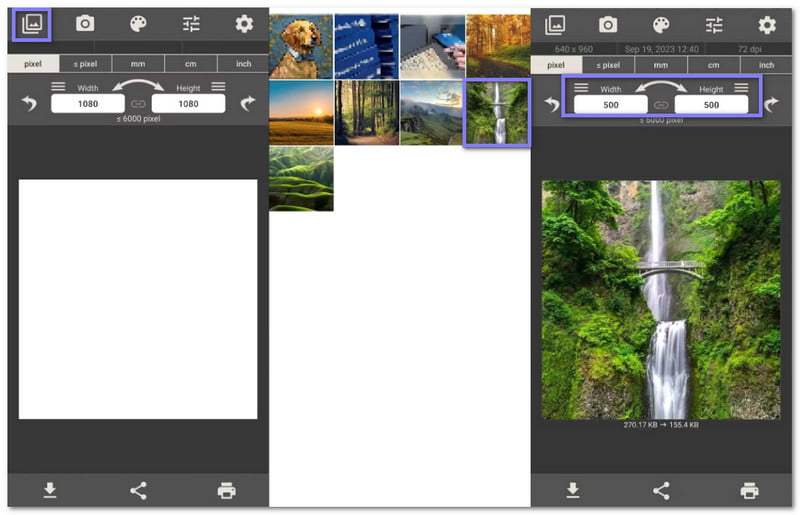Click height field showing 1080
The width and height of the screenshot is (800, 515).
tap(188, 104)
